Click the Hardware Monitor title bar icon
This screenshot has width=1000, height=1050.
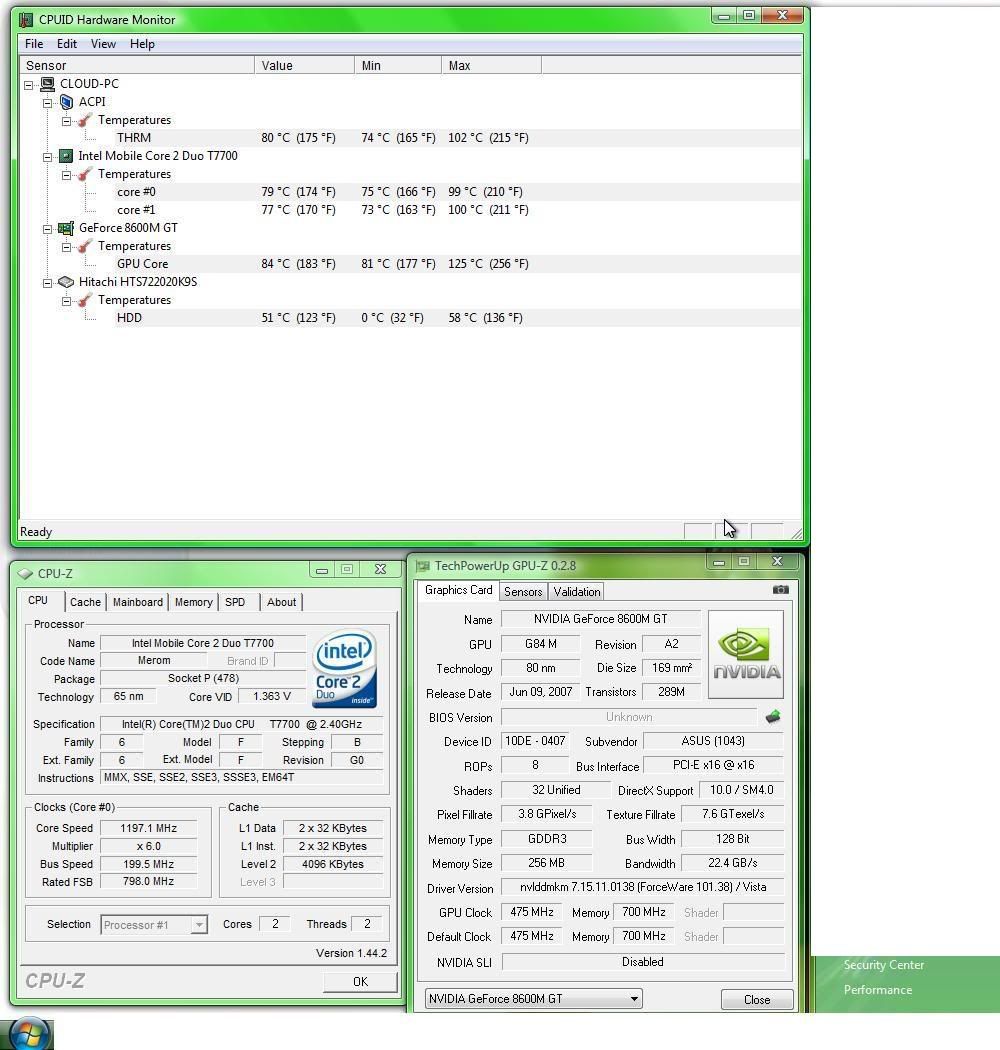point(26,19)
